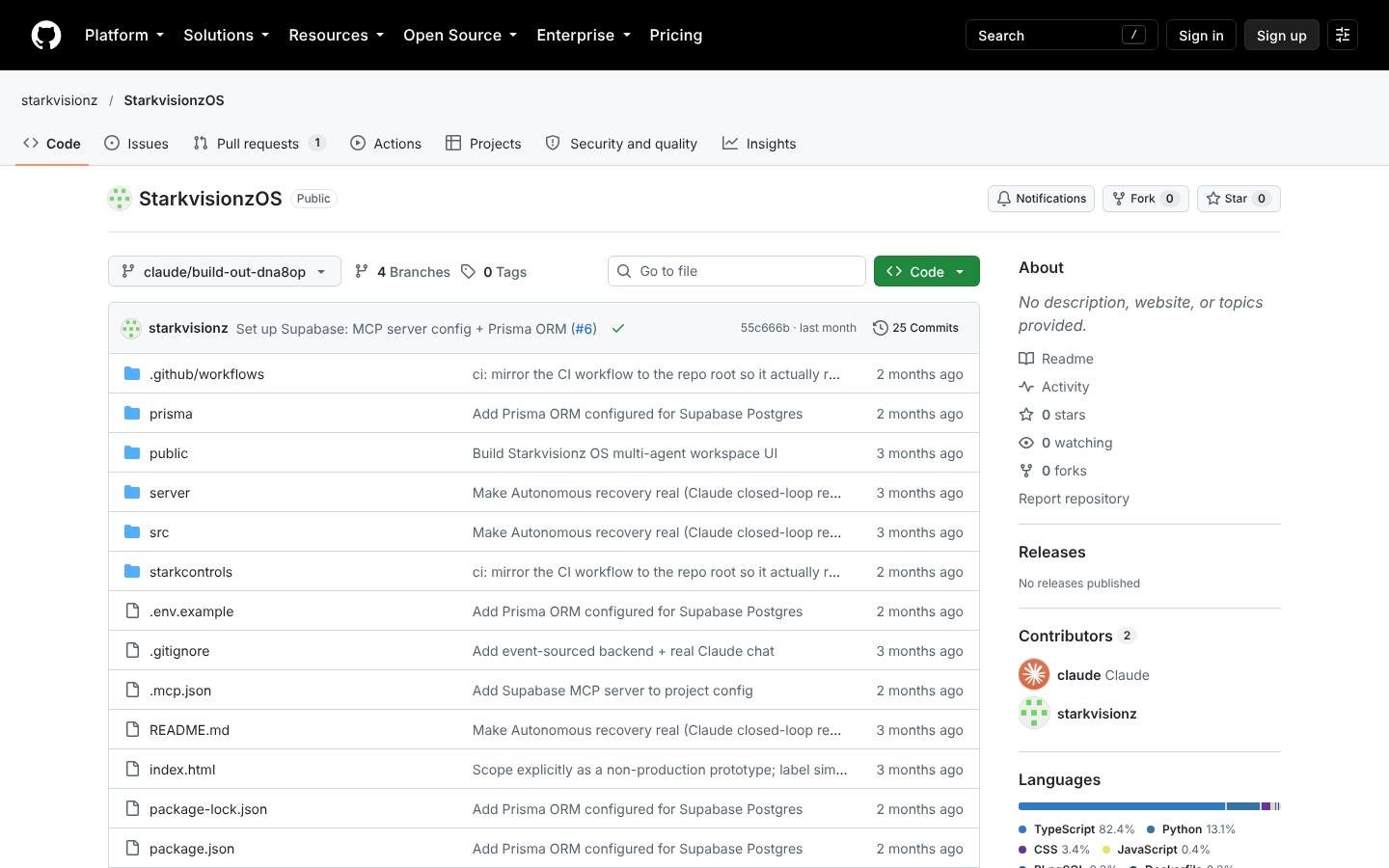This screenshot has height=868, width=1389.
Task: Expand the Platform menu
Action: [124, 35]
